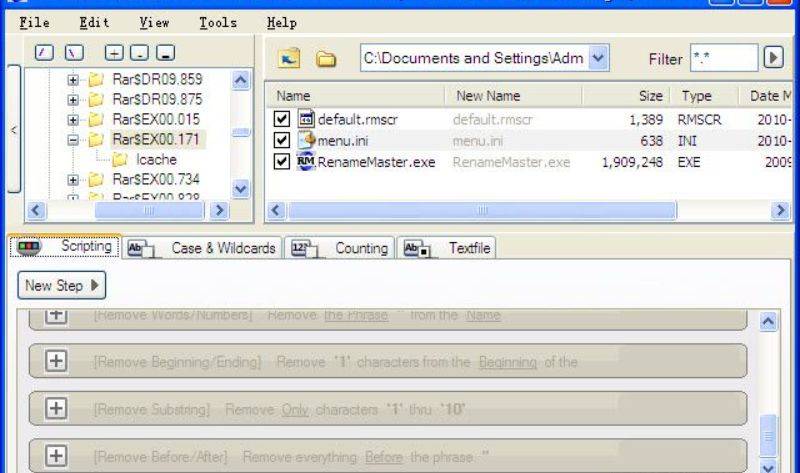Screen dimensions: 800x473
Task: Expand the Remove Beginning/Ending step
Action: click(56, 361)
